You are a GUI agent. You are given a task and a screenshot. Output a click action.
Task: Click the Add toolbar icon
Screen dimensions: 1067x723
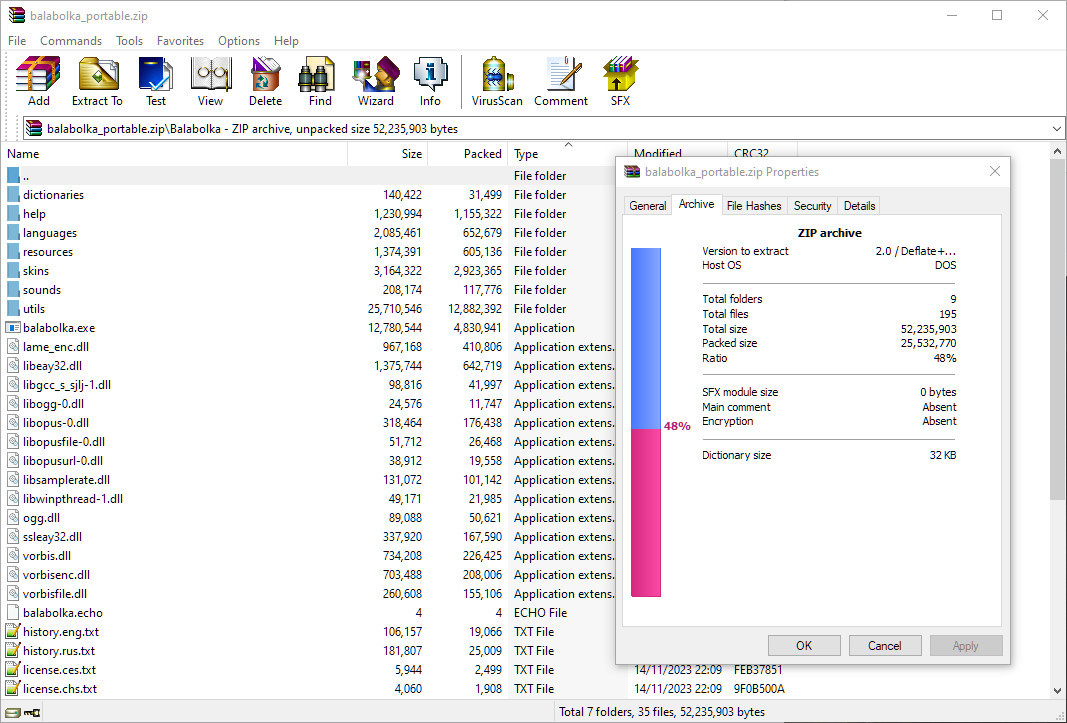click(38, 74)
